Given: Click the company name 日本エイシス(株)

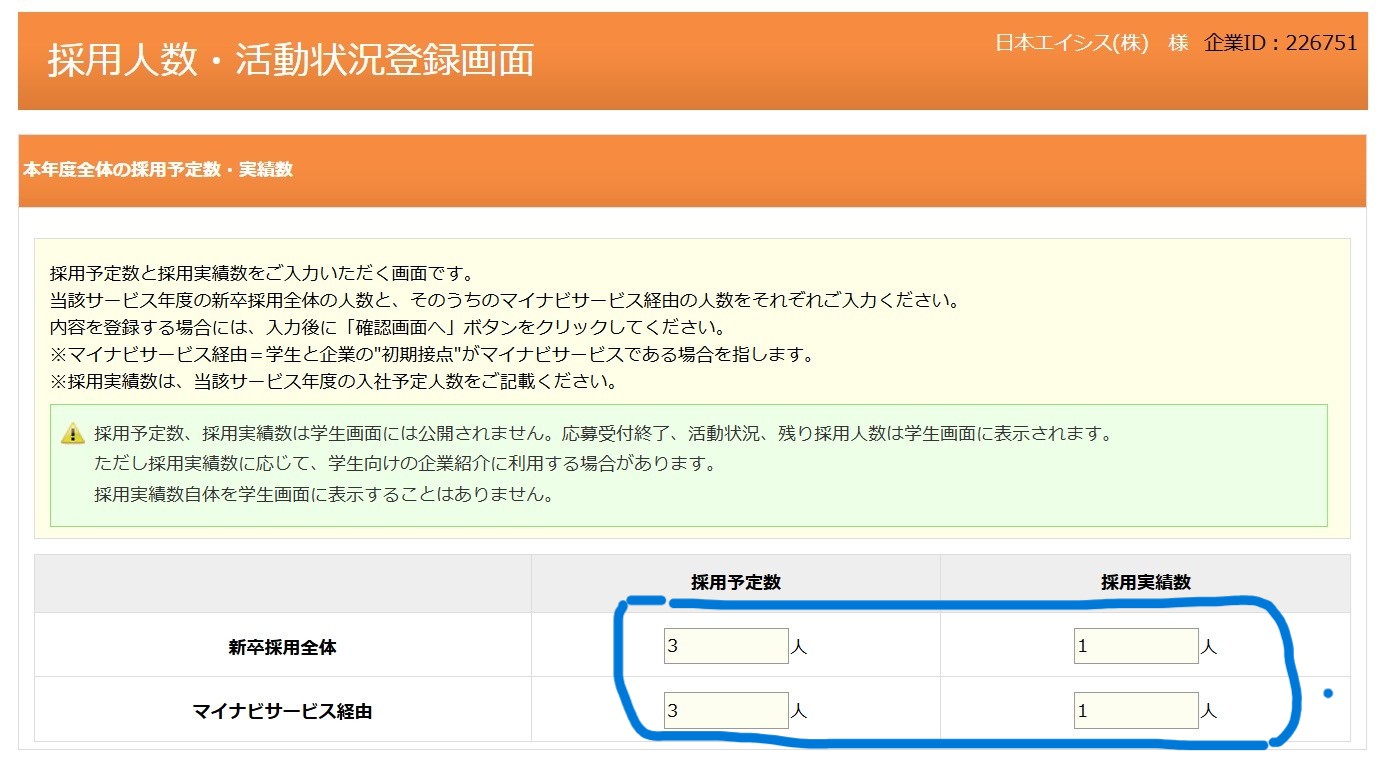Looking at the screenshot, I should [1071, 43].
